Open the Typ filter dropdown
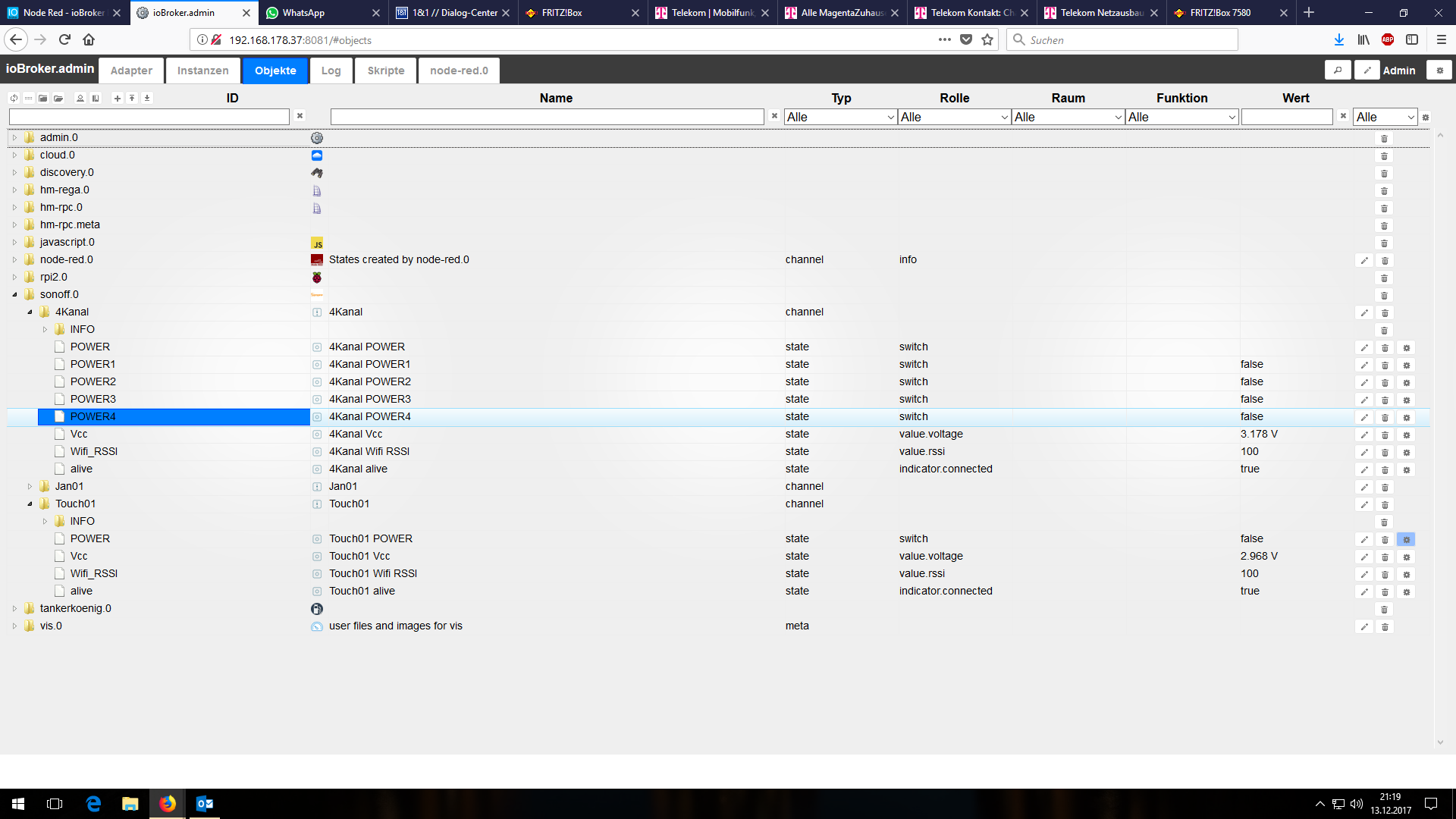This screenshot has height=819, width=1456. [840, 117]
